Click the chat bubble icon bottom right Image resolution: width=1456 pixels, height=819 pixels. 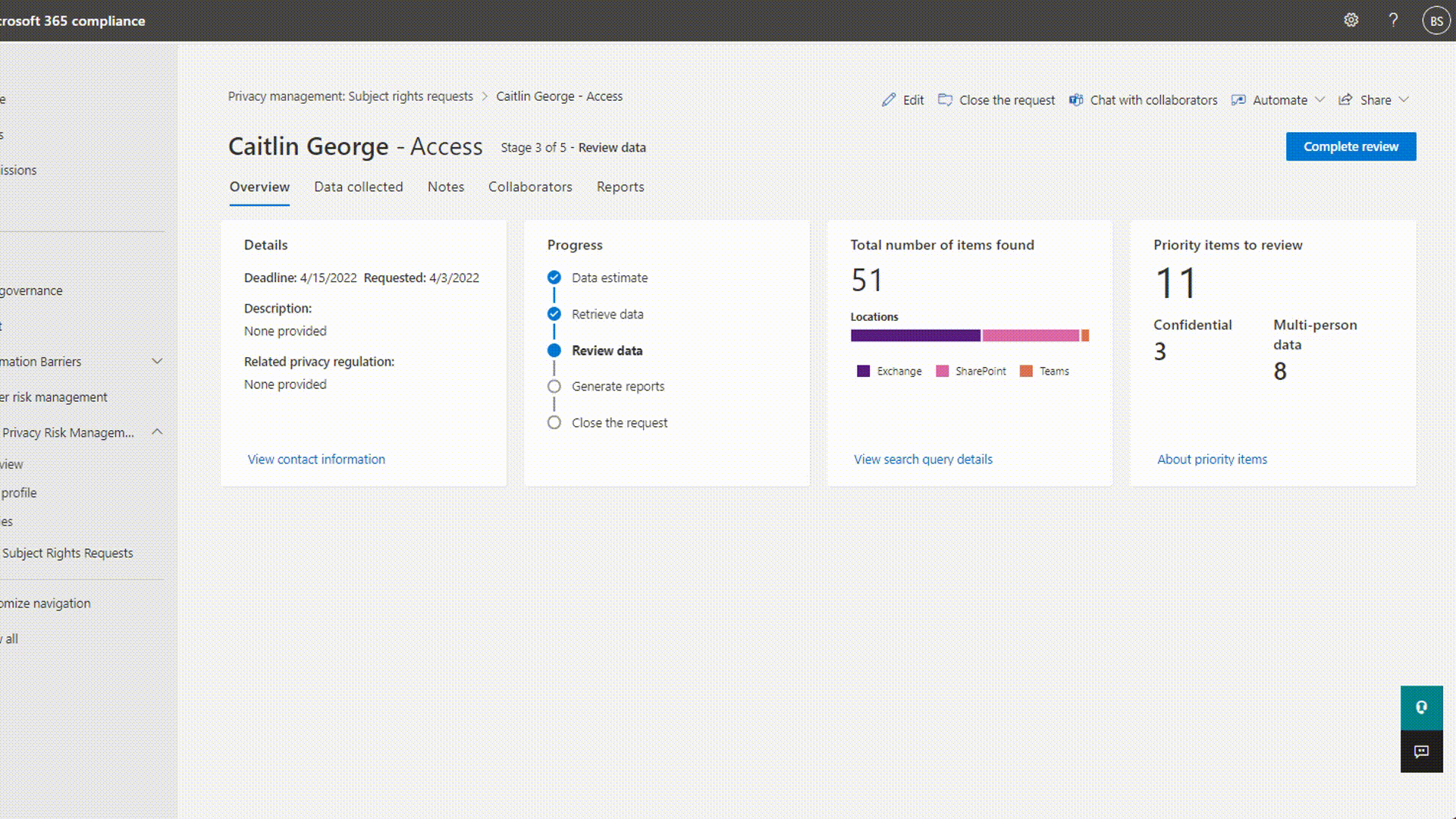[1422, 753]
